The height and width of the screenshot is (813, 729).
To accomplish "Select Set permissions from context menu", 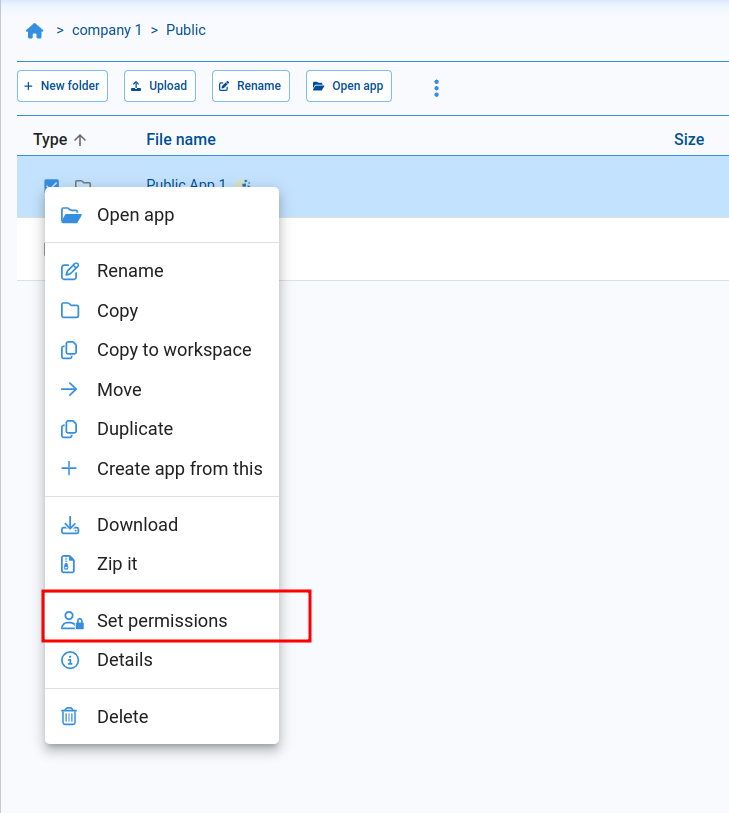I will click(x=162, y=621).
